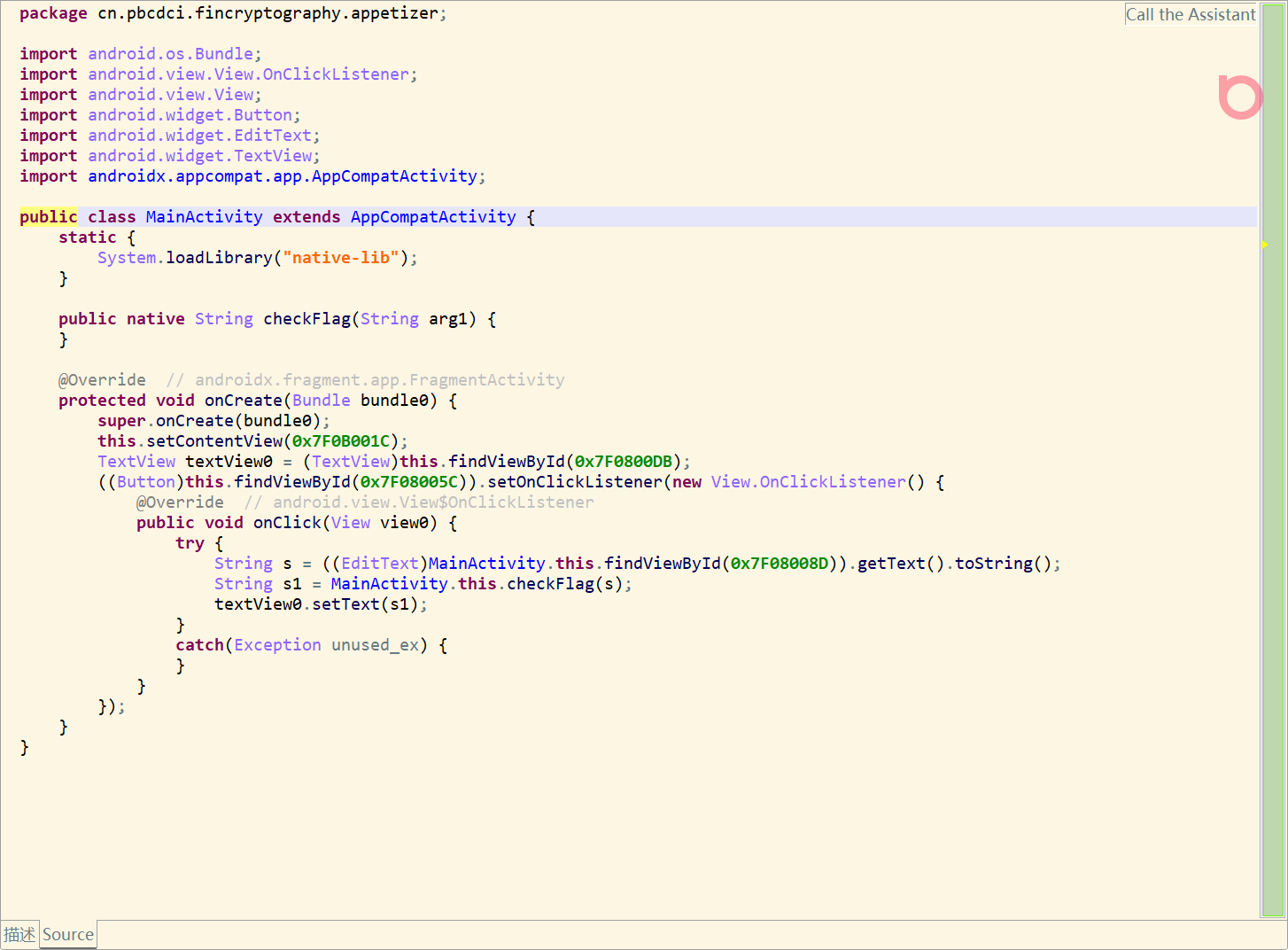
Task: Switch to the 描述 tab
Action: tap(19, 934)
